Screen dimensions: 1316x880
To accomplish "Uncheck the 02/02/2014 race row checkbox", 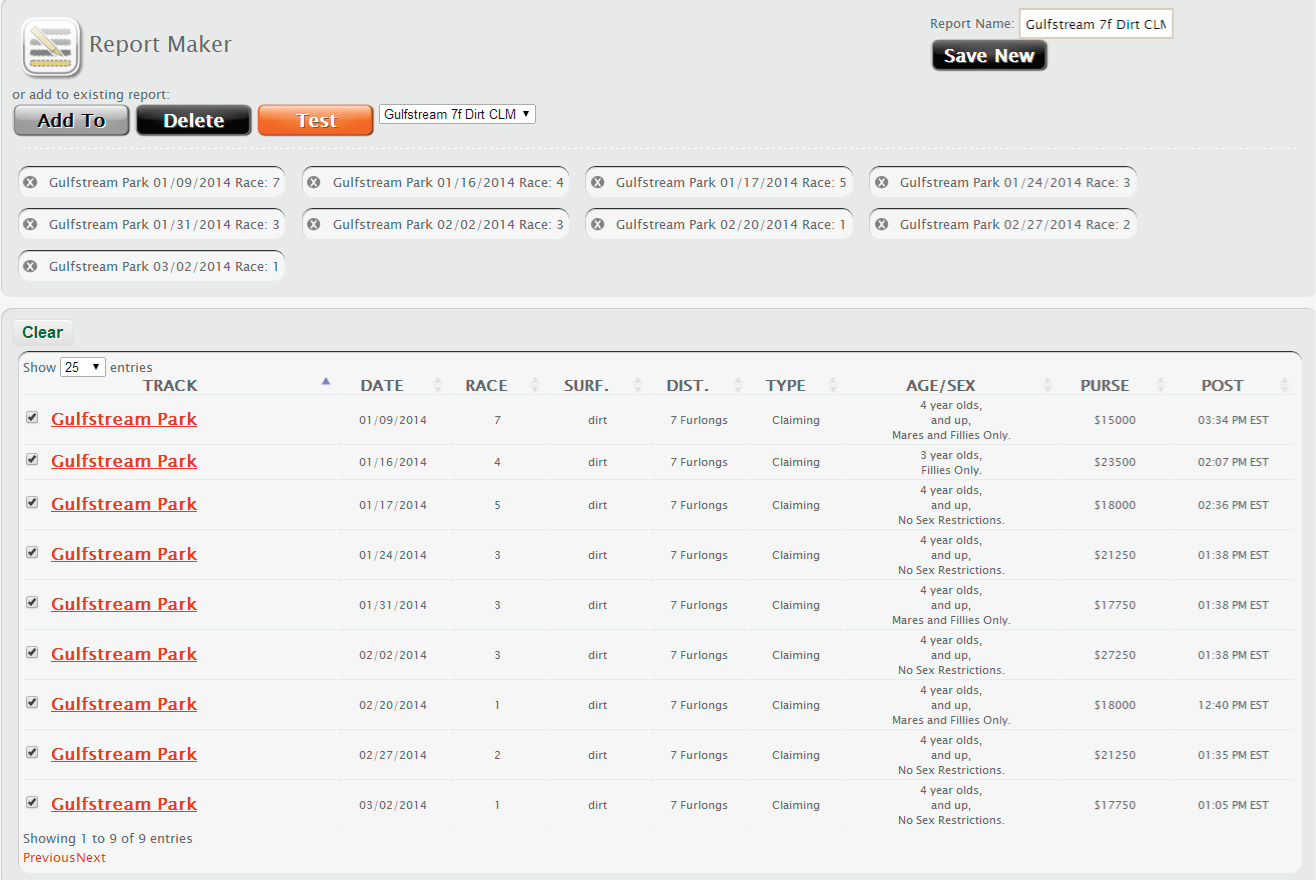I will click(x=32, y=652).
